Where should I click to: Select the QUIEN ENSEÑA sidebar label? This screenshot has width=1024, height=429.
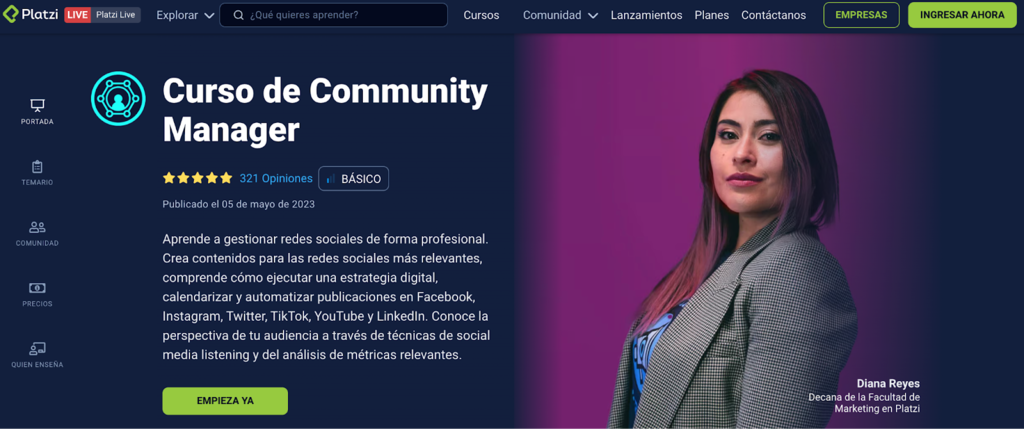37,364
